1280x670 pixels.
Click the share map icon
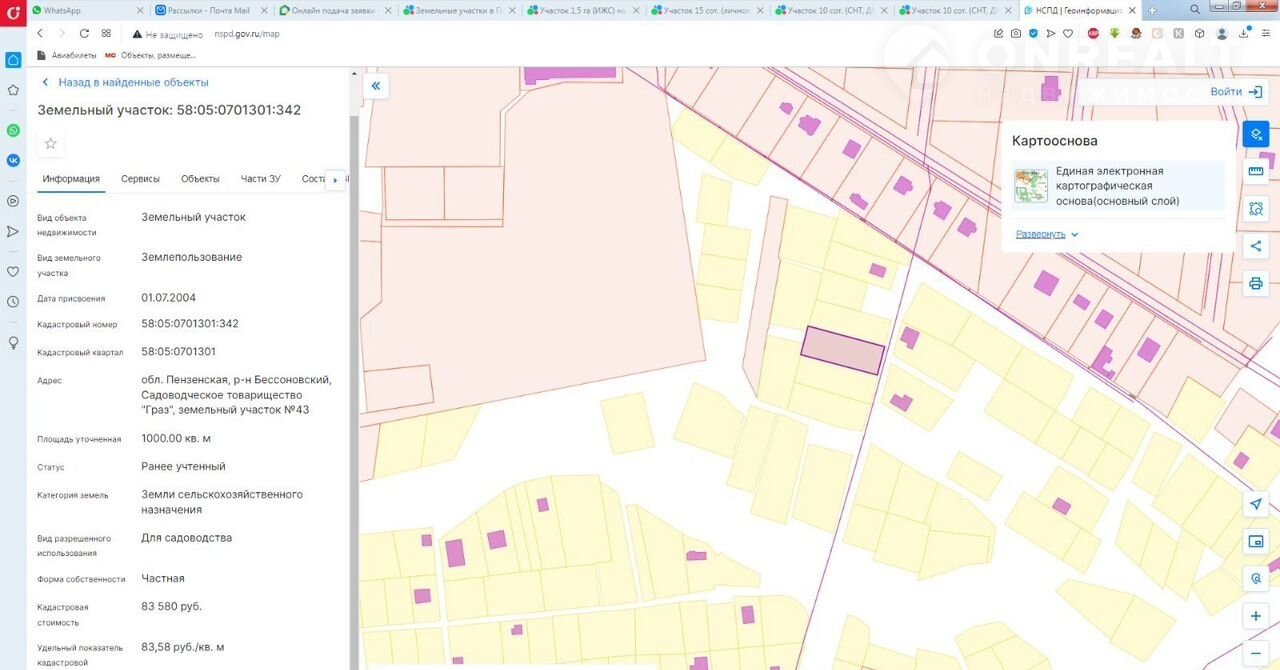(1256, 246)
